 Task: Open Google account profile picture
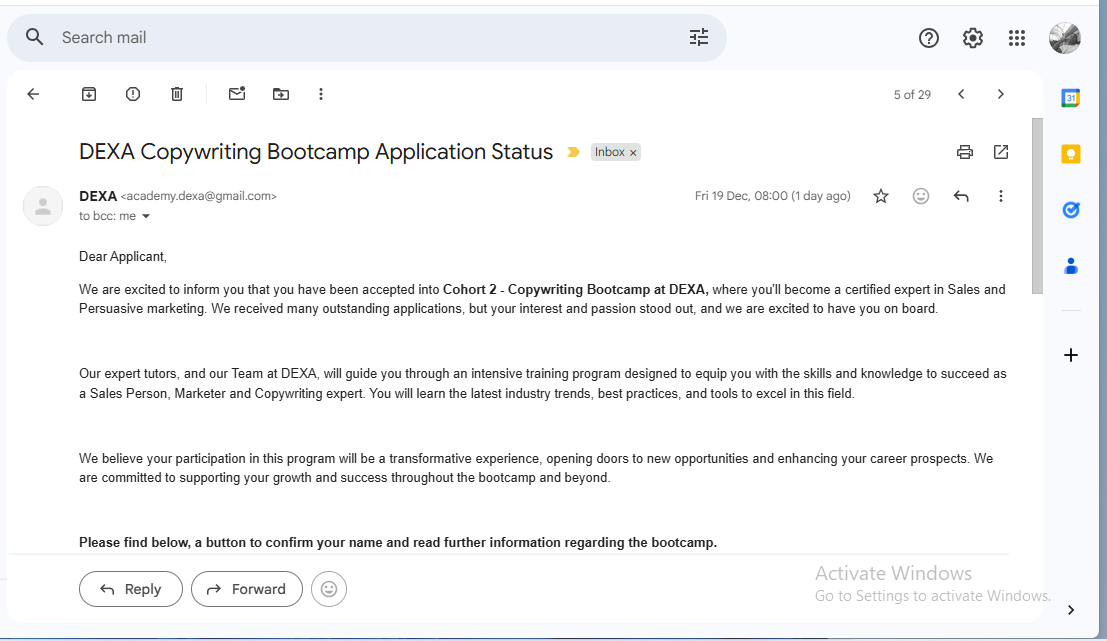1065,38
